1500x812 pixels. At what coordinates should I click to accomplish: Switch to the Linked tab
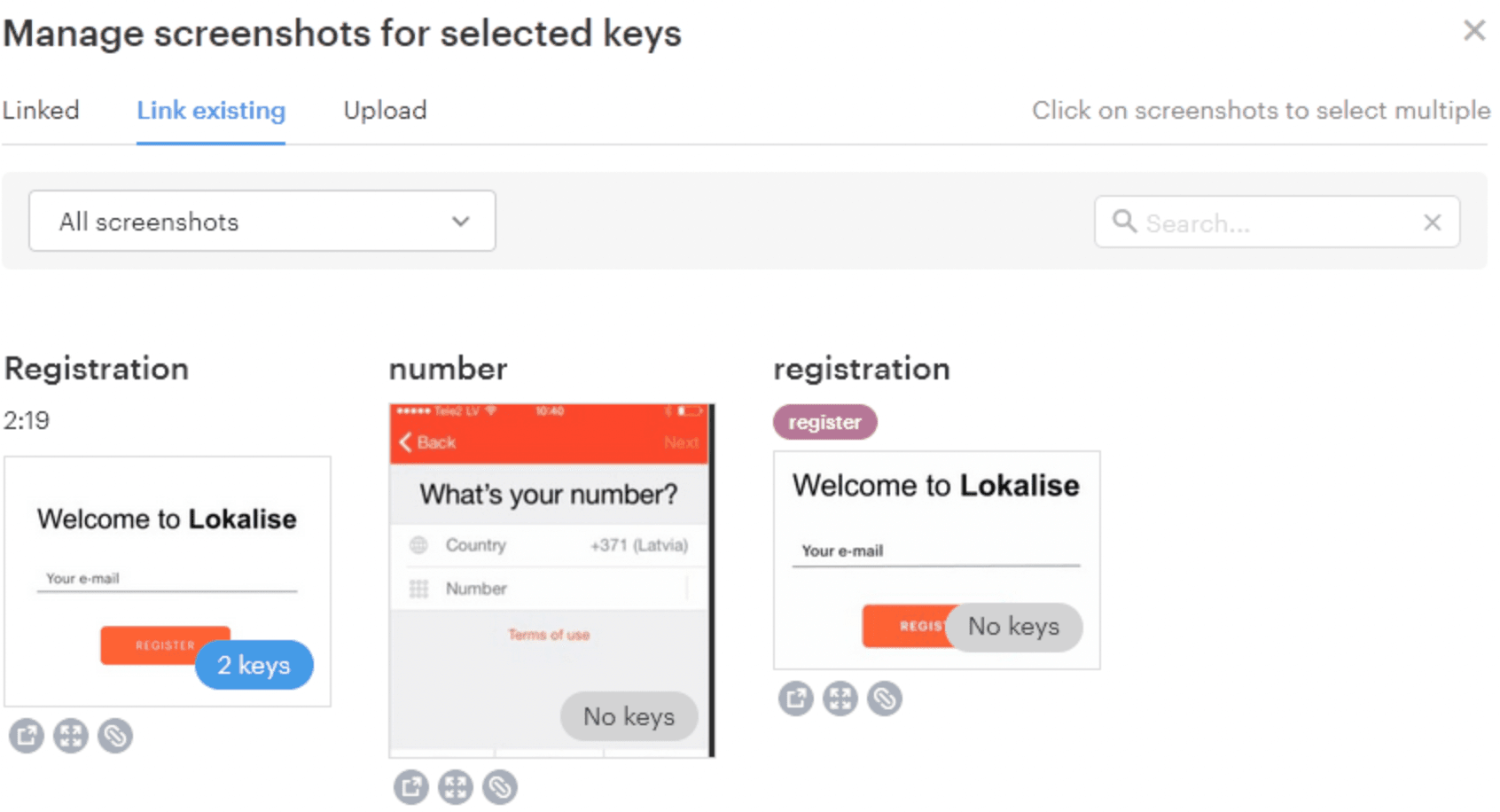(41, 111)
